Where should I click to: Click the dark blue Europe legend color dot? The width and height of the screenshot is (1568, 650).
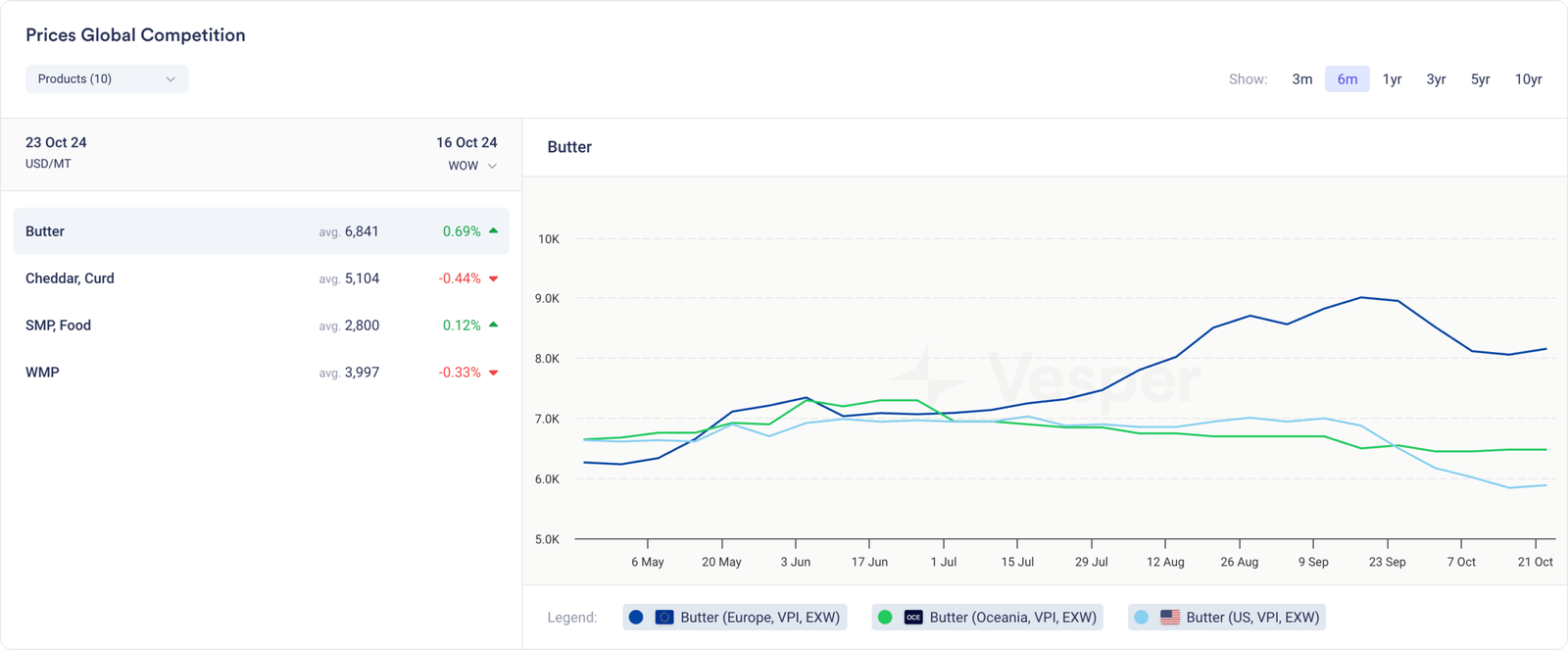click(x=636, y=618)
